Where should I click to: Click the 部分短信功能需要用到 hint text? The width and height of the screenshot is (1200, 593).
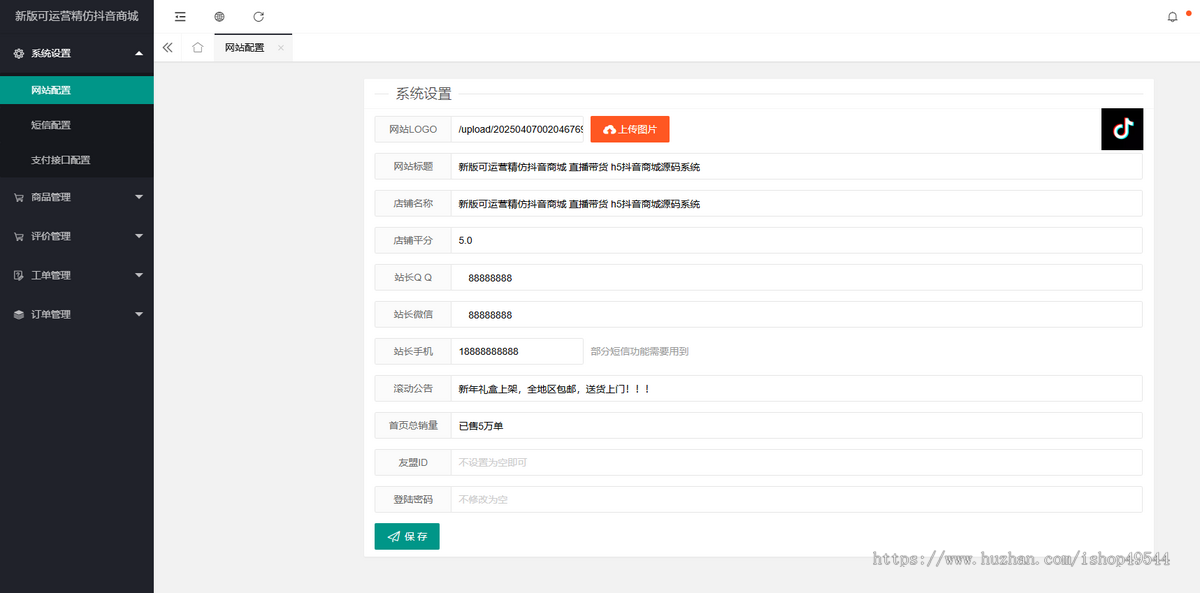click(x=640, y=351)
